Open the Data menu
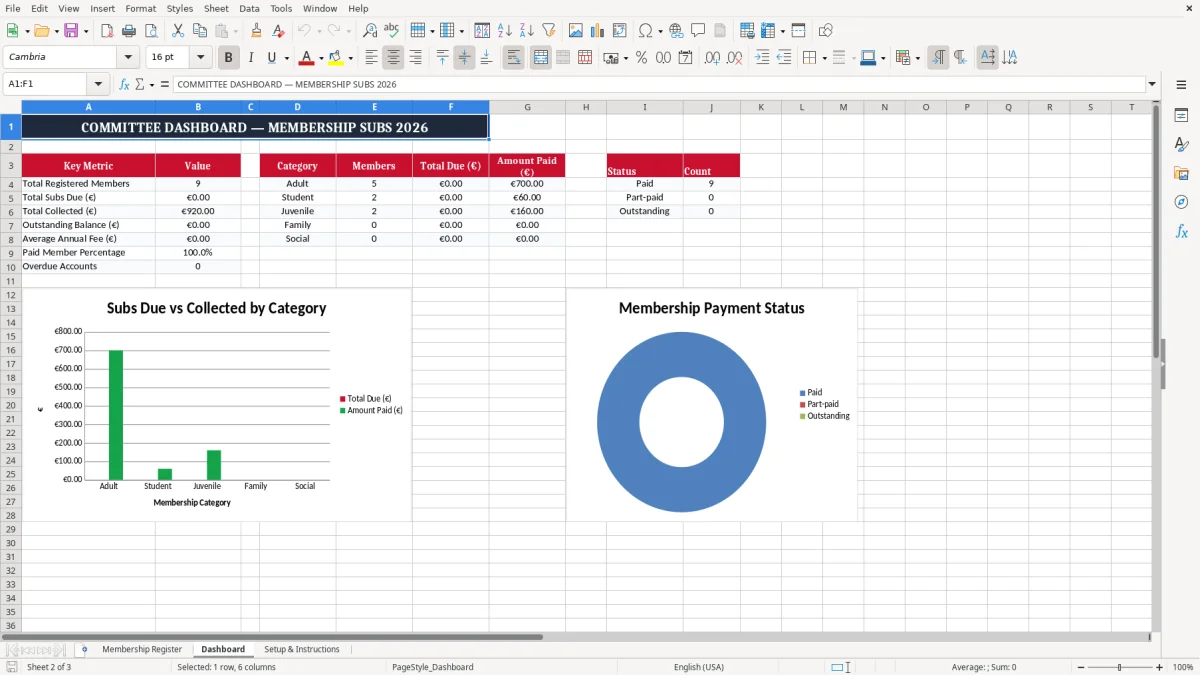The width and height of the screenshot is (1200, 675). pyautogui.click(x=249, y=8)
